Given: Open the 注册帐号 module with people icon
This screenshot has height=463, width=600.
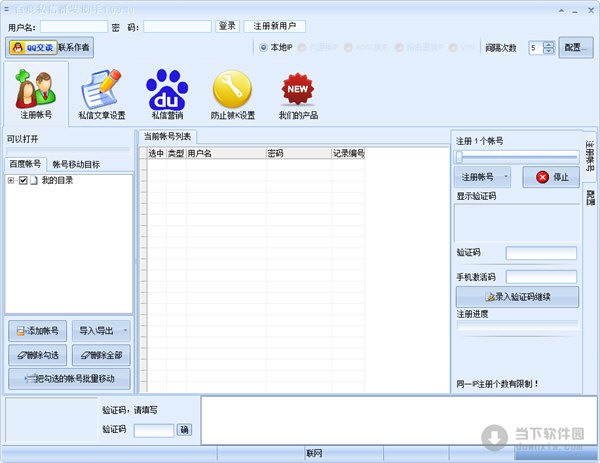Looking at the screenshot, I should [36, 94].
